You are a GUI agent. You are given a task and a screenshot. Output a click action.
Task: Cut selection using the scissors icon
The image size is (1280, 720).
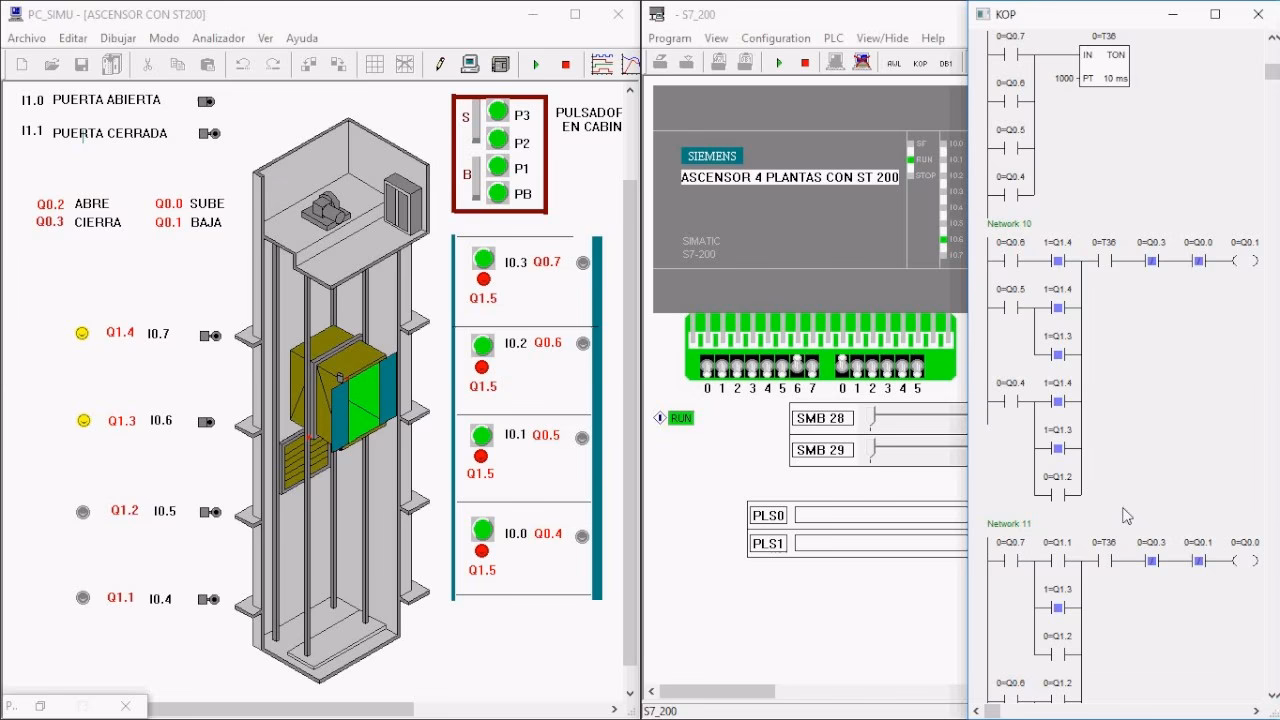147,65
